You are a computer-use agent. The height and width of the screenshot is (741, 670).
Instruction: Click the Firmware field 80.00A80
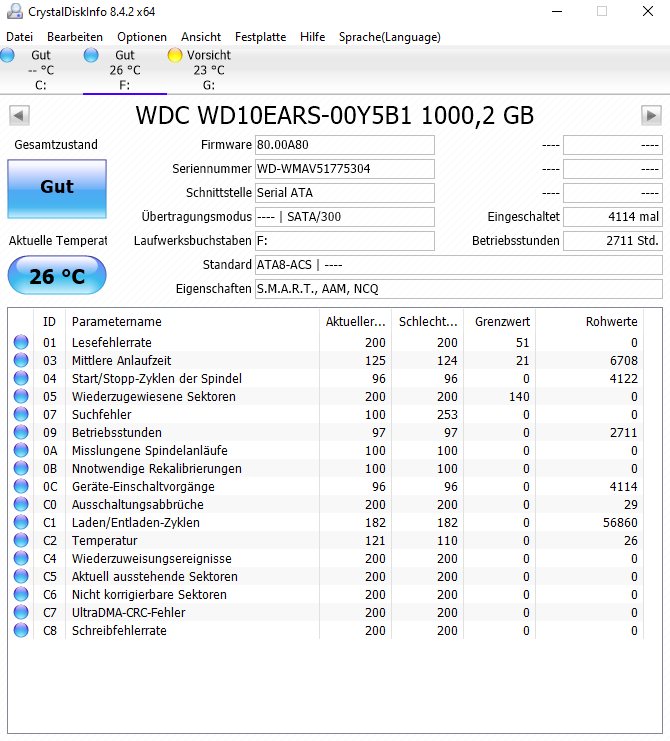[x=345, y=145]
